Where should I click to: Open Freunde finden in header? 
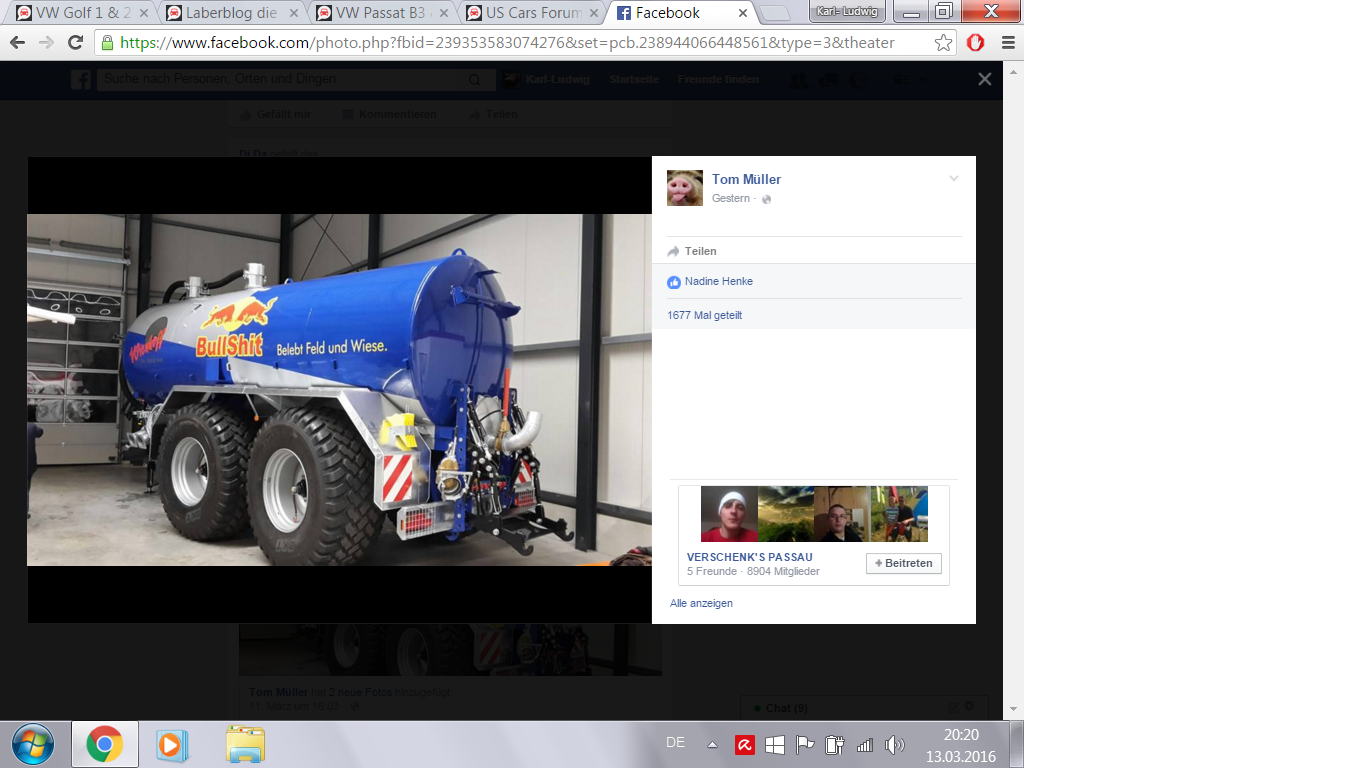(x=718, y=80)
